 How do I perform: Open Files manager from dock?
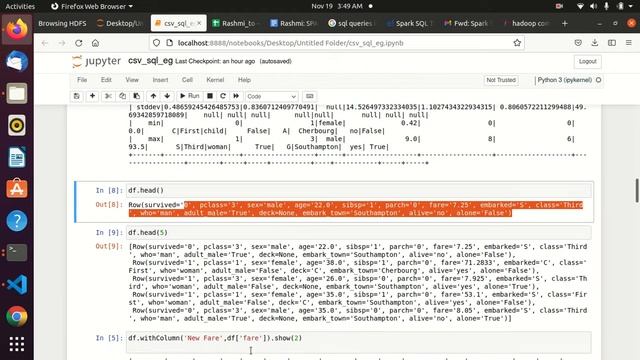(x=17, y=93)
